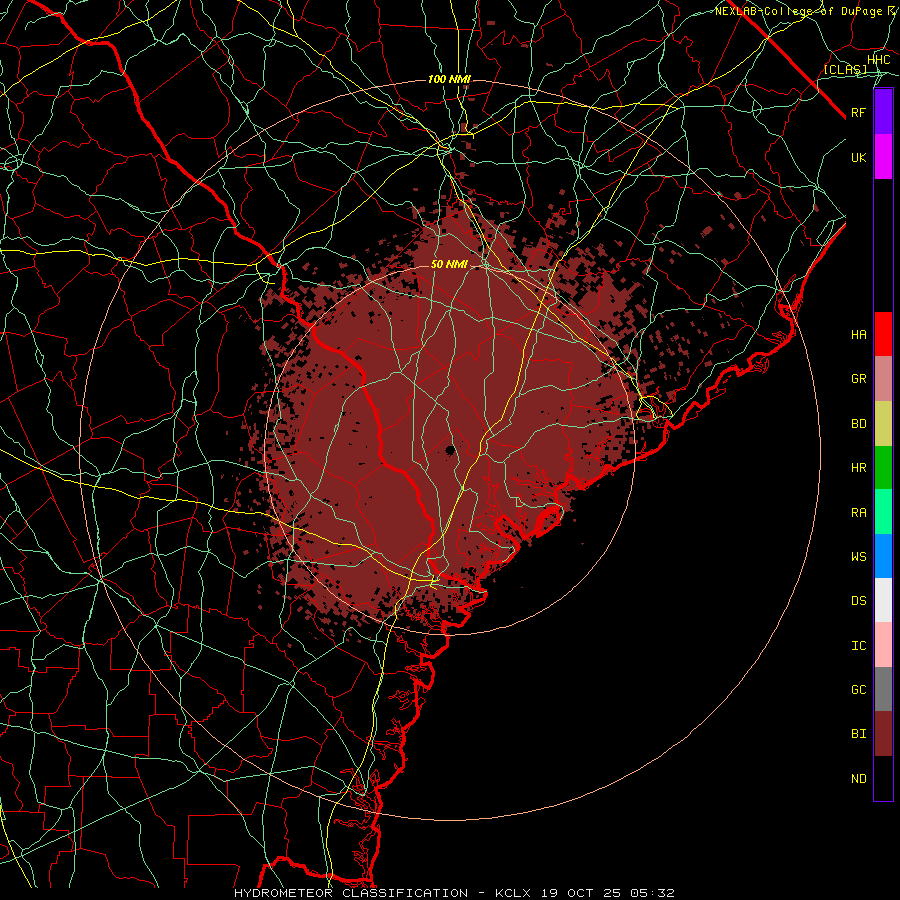
Task: Click the KCLX station identifier
Action: click(x=513, y=893)
